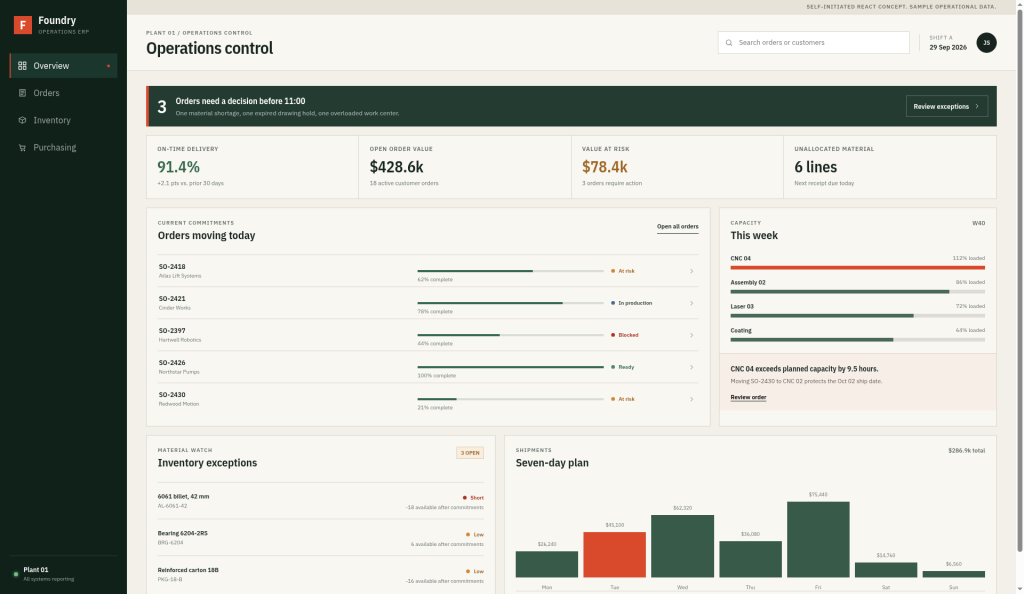
Task: Select the Wed shipment bar
Action: (682, 546)
